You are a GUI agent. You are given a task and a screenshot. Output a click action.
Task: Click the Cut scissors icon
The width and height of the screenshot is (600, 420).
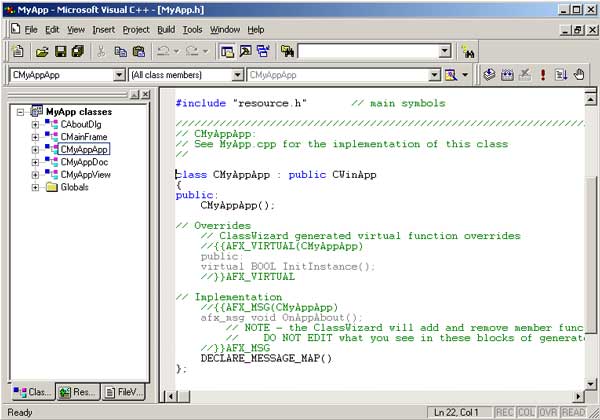[101, 51]
